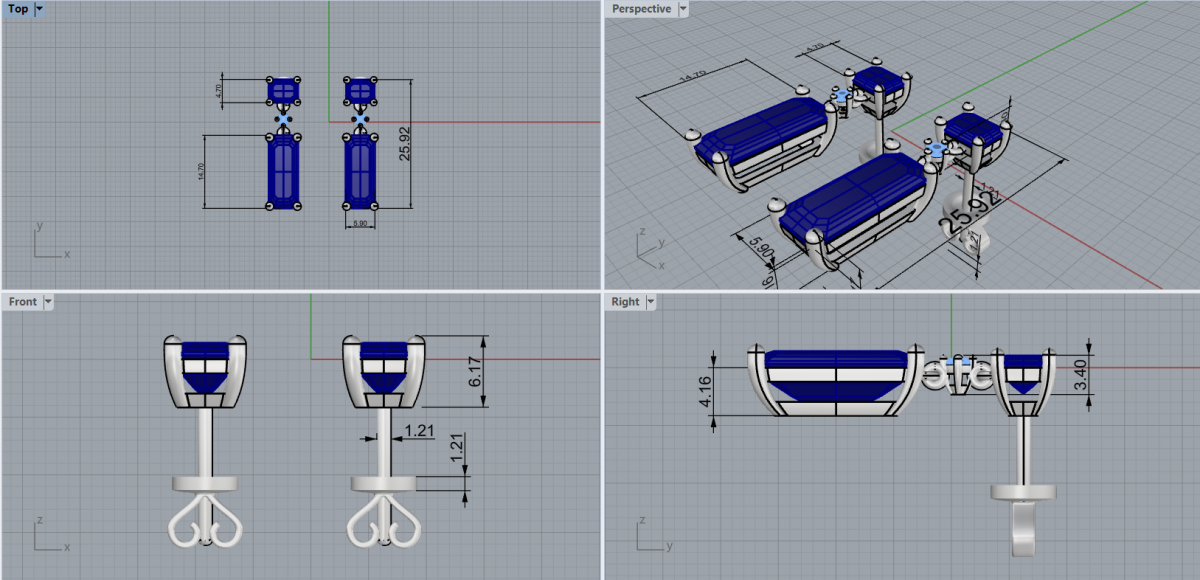Activate the Top viewport title label
The image size is (1200, 580).
[x=18, y=9]
